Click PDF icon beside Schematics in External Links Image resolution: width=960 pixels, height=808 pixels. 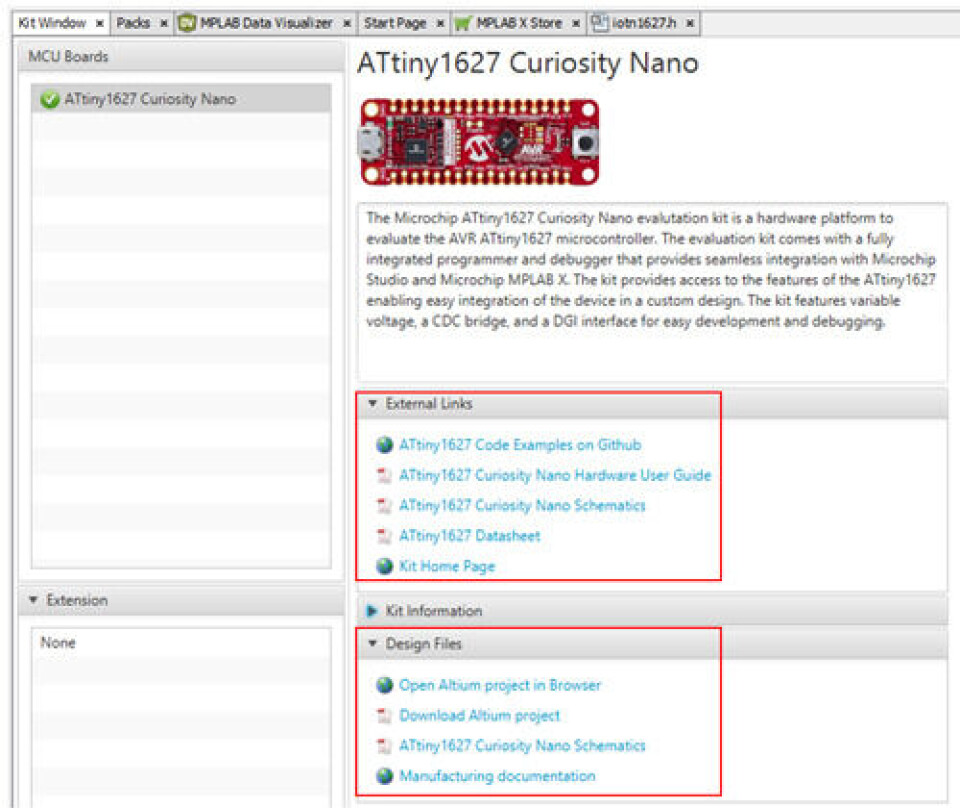[x=384, y=506]
